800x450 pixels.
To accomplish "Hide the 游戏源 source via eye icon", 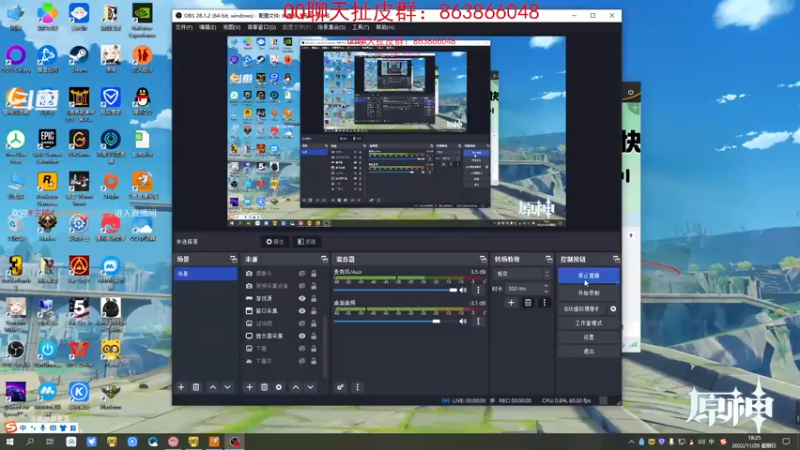I will 302,298.
